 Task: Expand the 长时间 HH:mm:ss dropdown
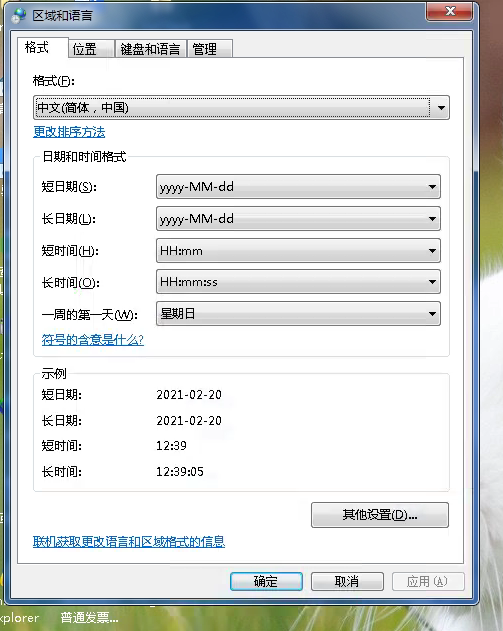[298, 282]
